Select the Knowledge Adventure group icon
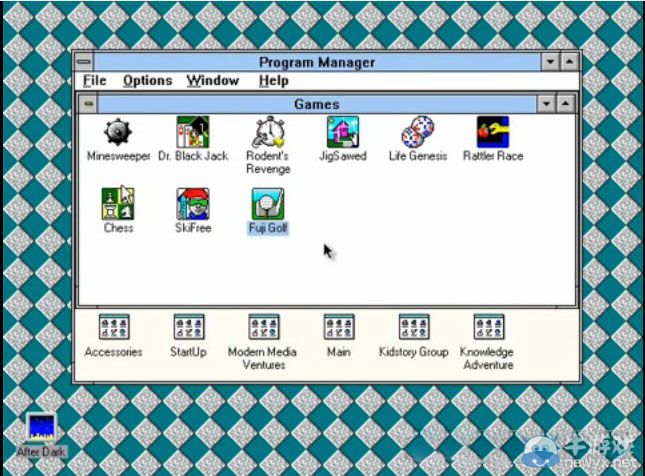 [x=489, y=327]
